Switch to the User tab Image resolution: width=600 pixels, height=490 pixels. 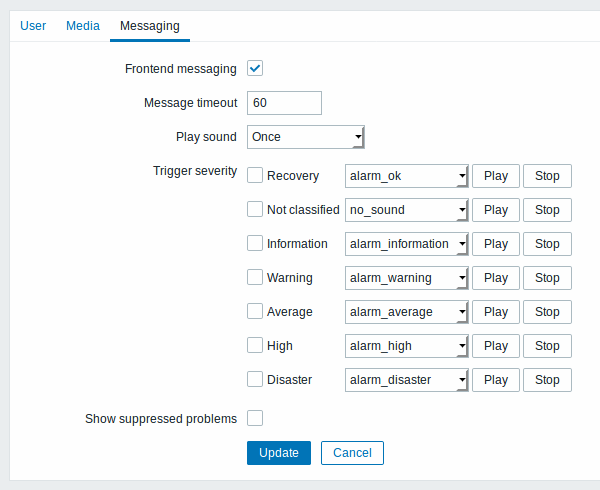(33, 25)
